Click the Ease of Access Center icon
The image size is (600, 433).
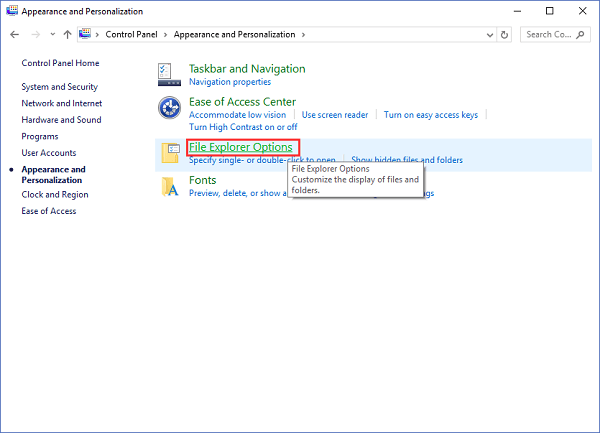coord(169,108)
